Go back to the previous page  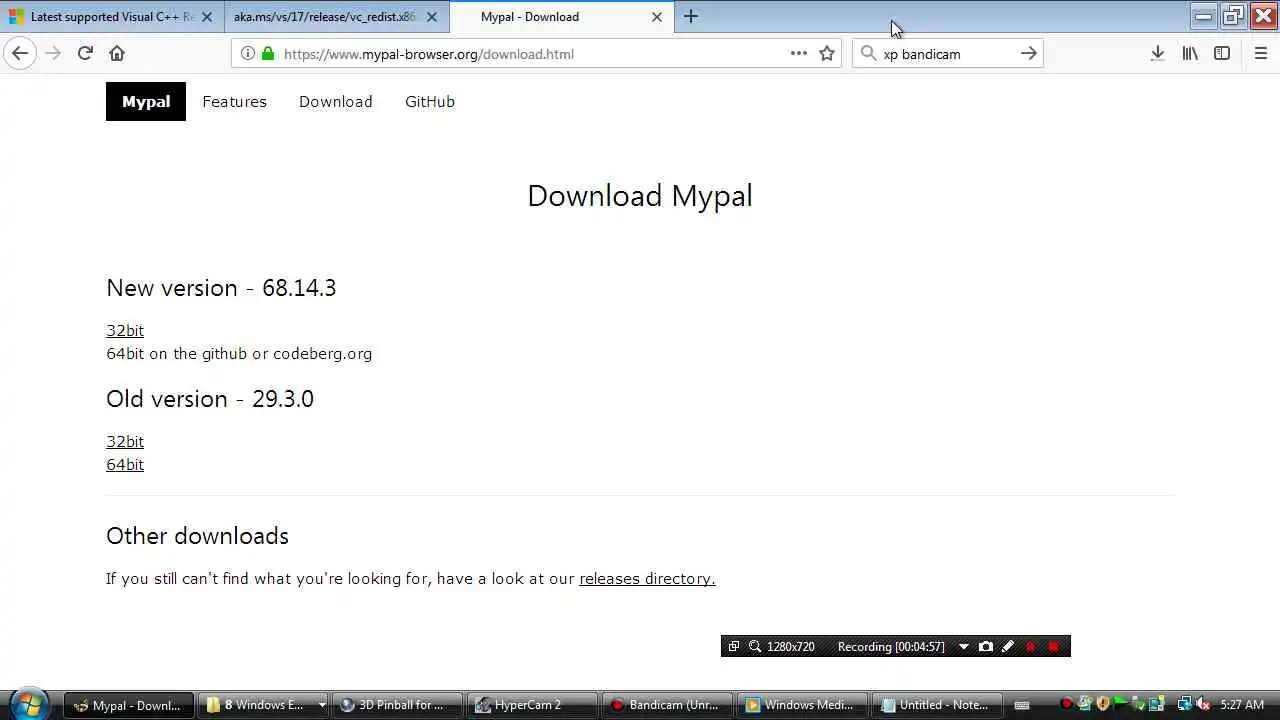coord(20,54)
